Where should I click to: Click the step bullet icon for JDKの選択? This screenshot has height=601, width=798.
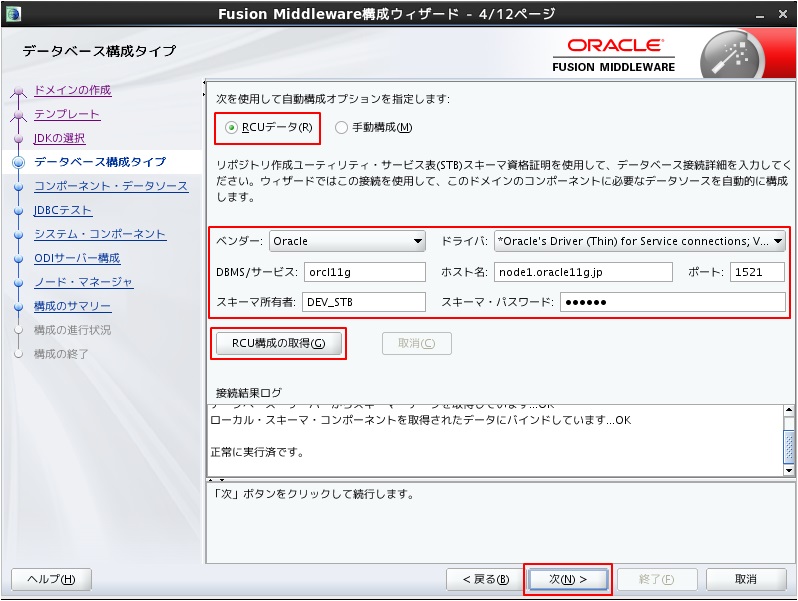click(x=19, y=138)
